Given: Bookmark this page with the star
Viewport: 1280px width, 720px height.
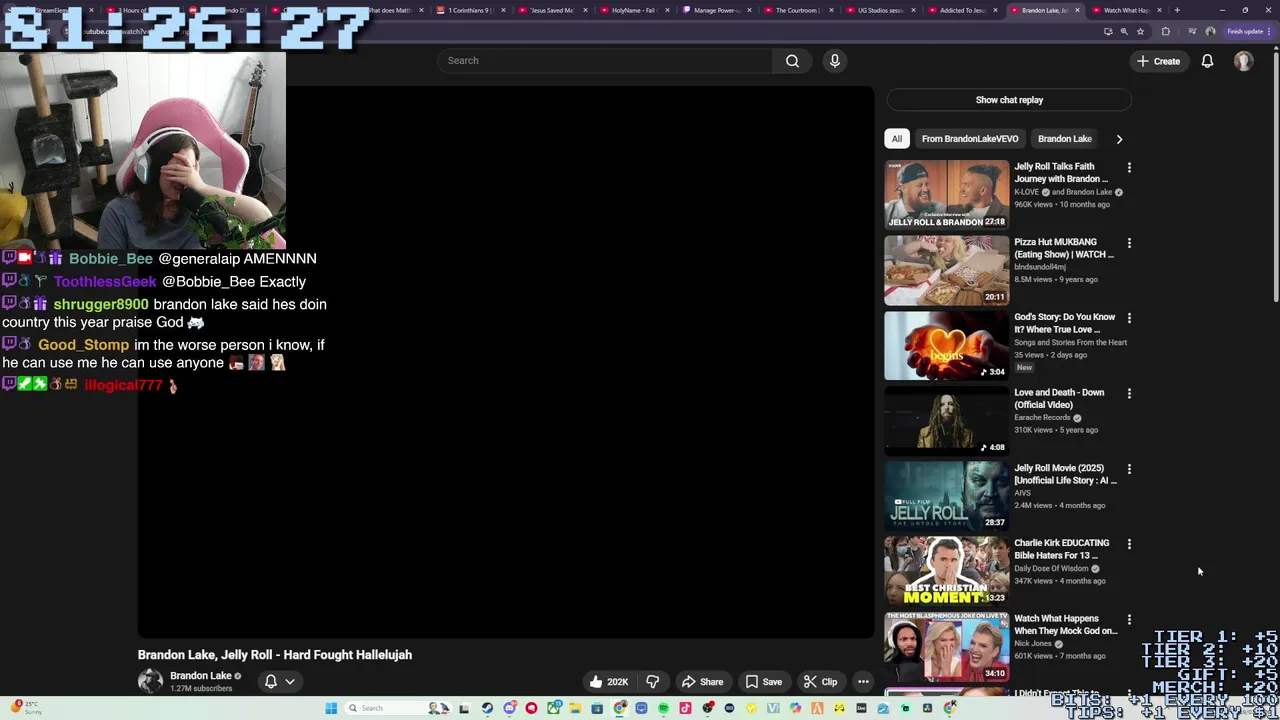Looking at the screenshot, I should click(1140, 31).
